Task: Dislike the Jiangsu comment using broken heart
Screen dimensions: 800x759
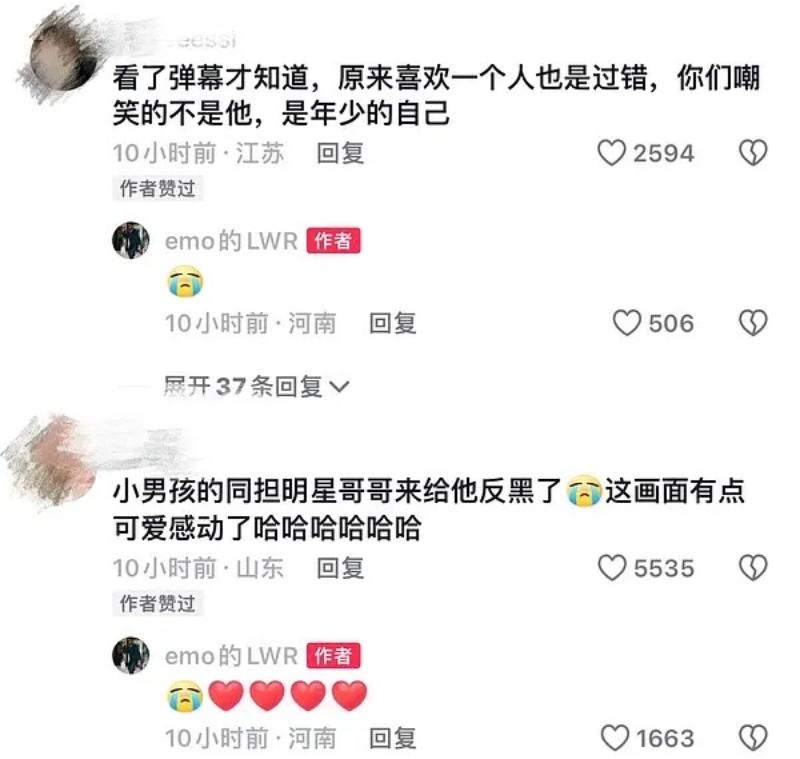Action: (753, 153)
